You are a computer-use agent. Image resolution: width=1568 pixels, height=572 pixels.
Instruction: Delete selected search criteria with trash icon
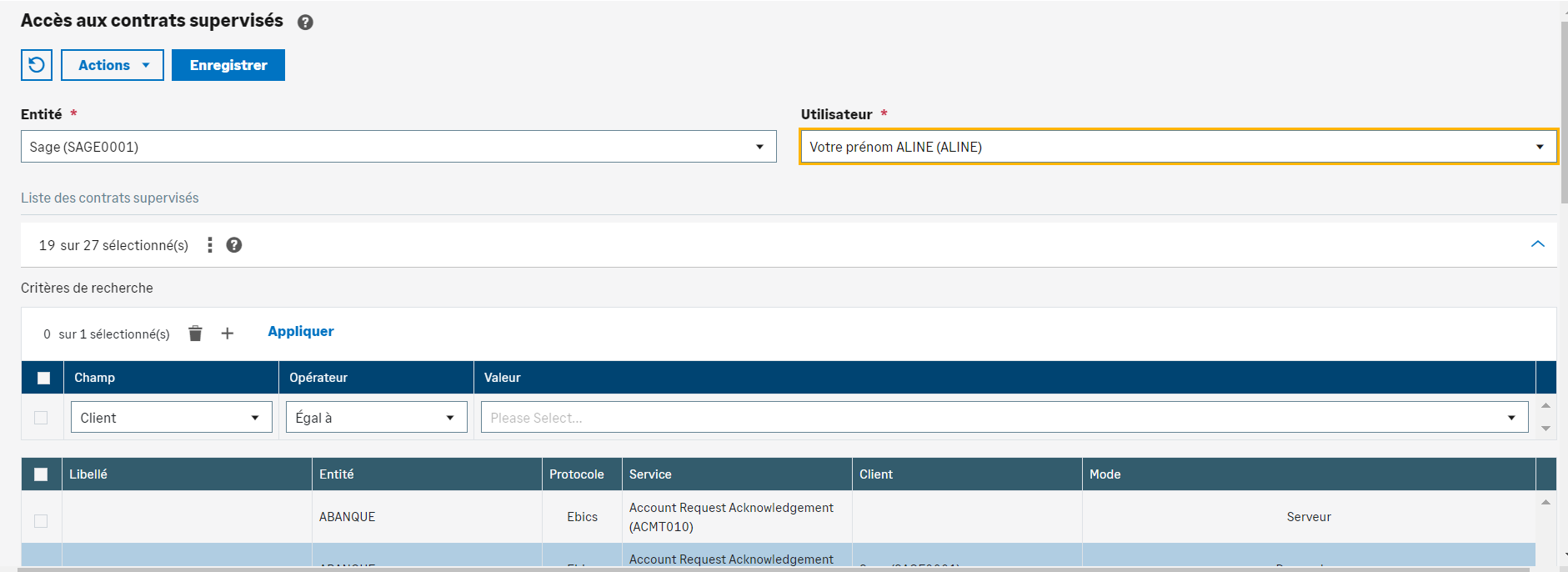pyautogui.click(x=195, y=334)
